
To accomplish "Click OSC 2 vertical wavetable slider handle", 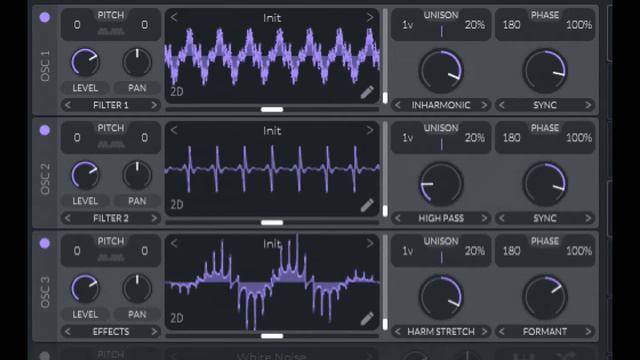I will [x=385, y=211].
